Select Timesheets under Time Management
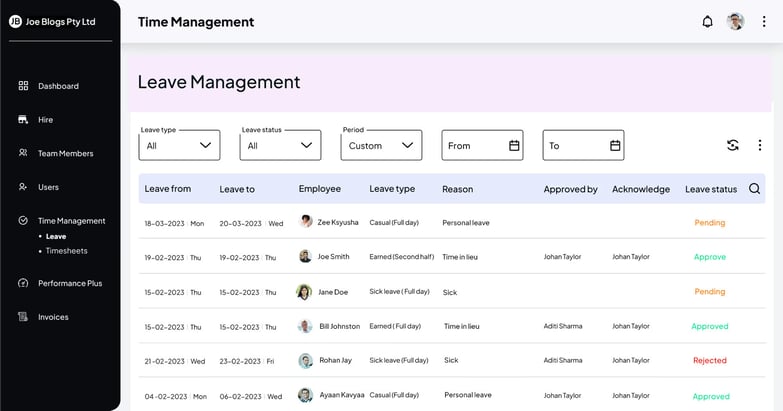 [x=66, y=251]
